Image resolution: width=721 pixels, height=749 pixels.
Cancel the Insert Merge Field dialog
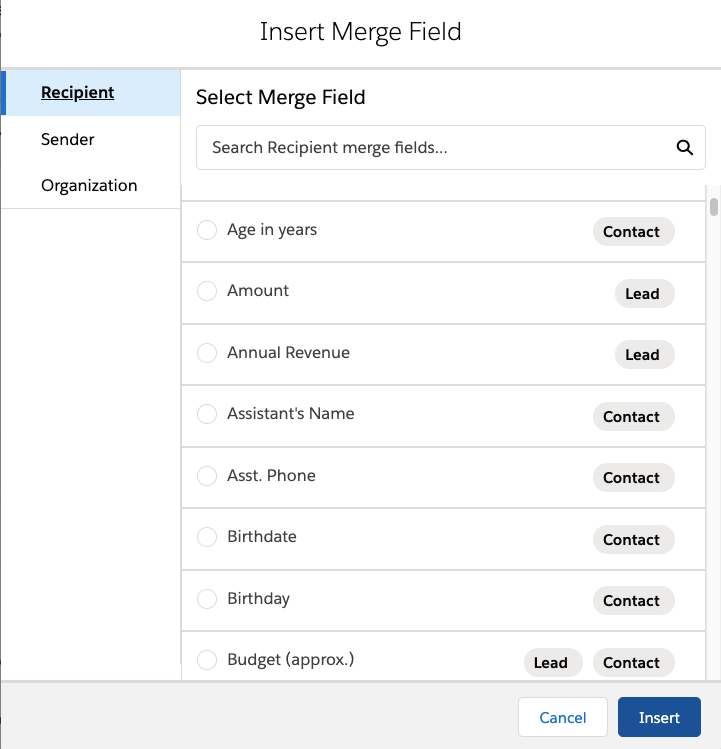pos(563,718)
